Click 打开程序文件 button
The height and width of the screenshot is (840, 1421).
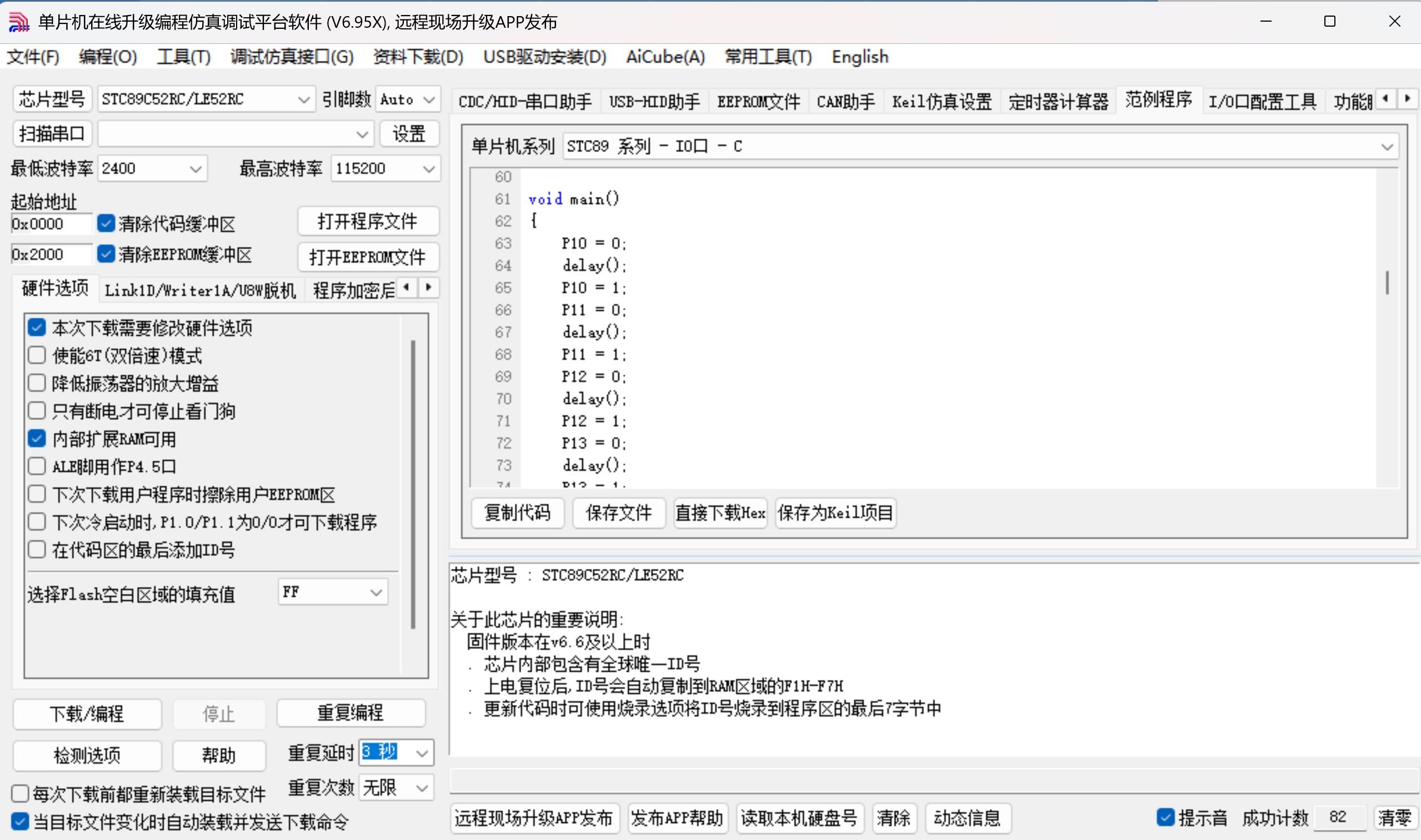coord(368,221)
